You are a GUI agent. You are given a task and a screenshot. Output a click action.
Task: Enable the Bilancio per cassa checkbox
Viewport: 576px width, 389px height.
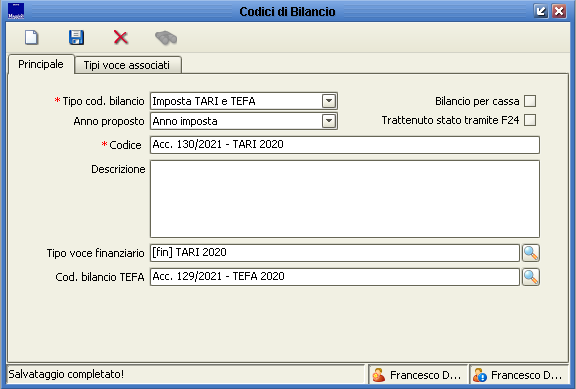(x=530, y=101)
